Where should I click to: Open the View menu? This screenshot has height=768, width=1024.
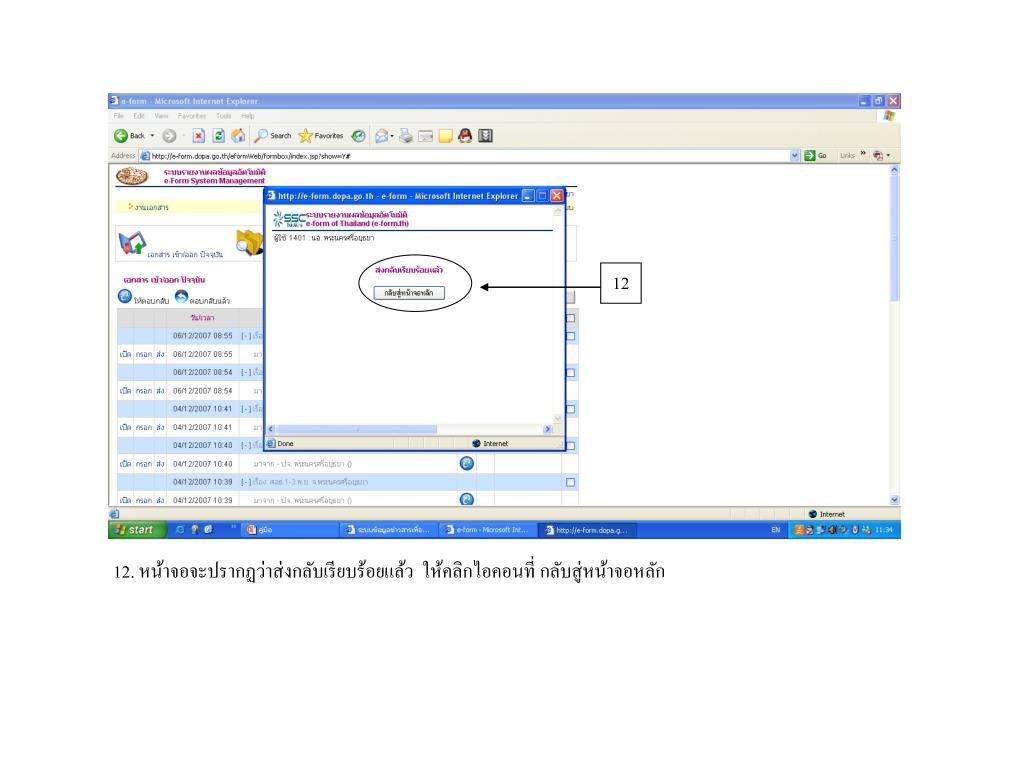[161, 116]
